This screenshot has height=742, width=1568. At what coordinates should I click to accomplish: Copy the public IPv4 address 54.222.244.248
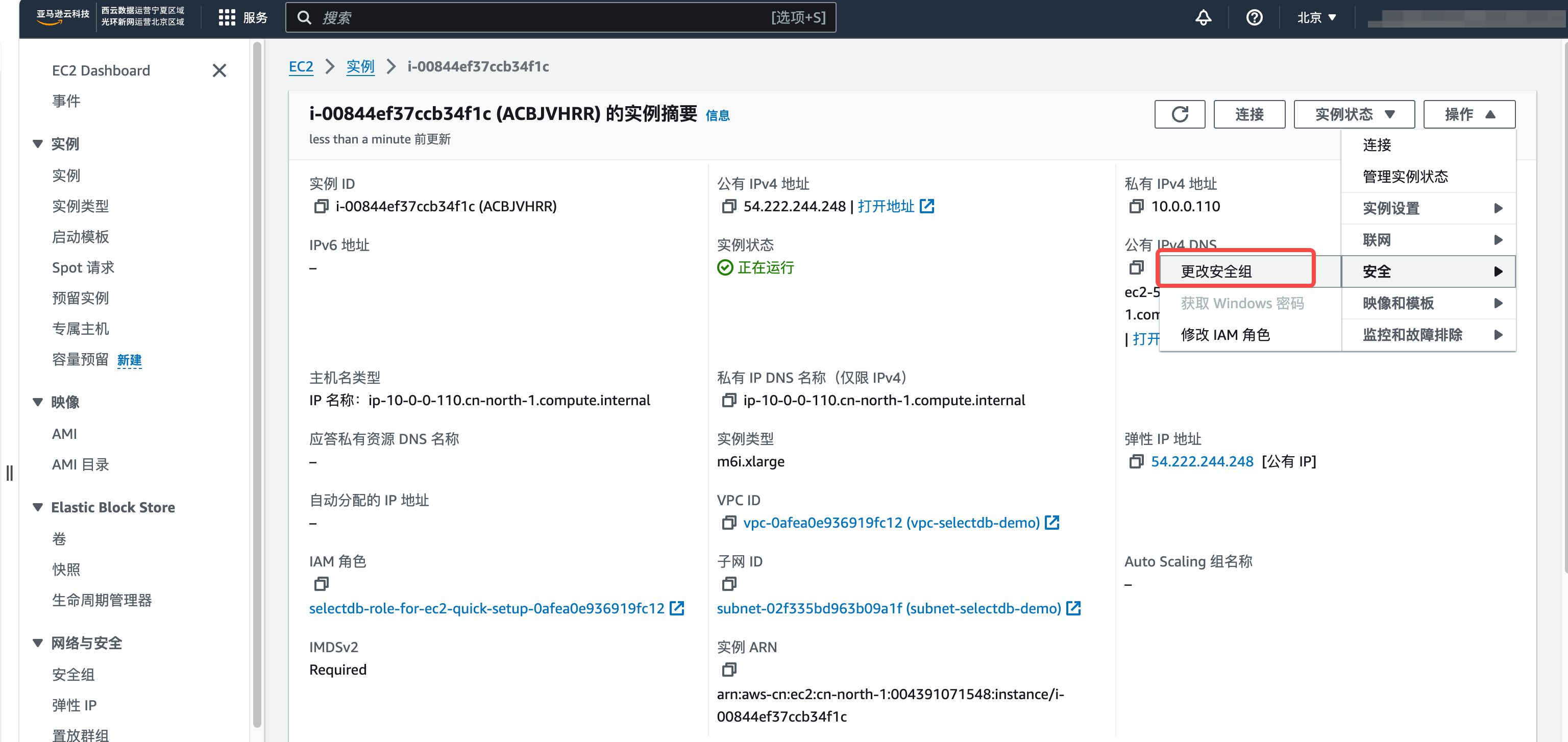point(728,206)
